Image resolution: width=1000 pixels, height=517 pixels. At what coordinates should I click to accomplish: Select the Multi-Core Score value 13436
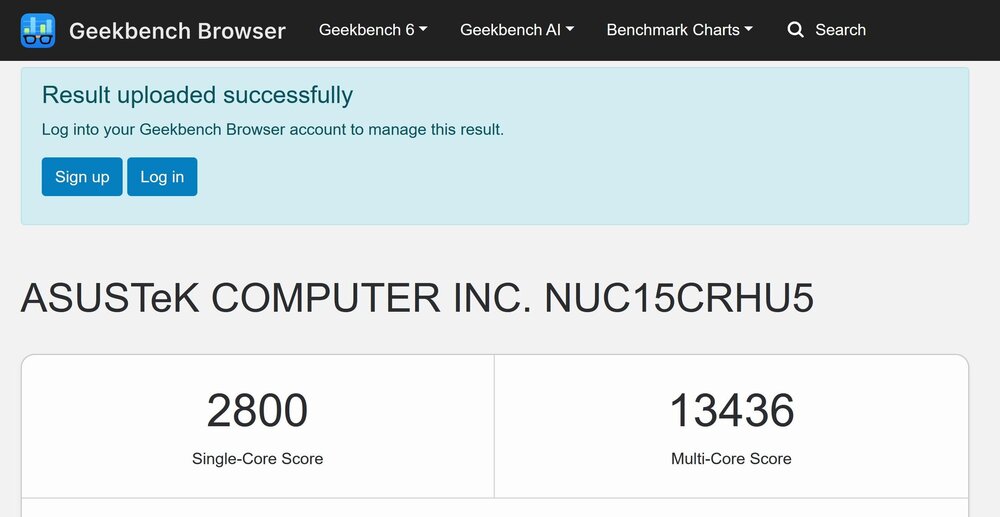click(732, 411)
